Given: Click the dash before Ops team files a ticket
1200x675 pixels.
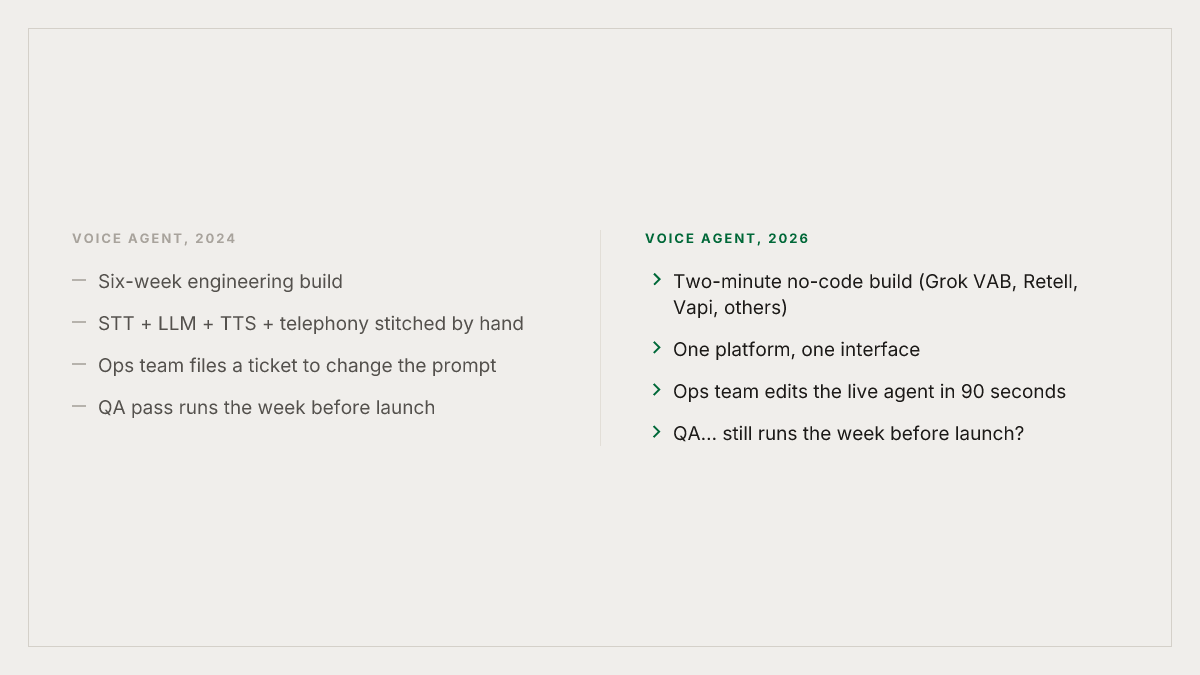Looking at the screenshot, I should tap(79, 366).
